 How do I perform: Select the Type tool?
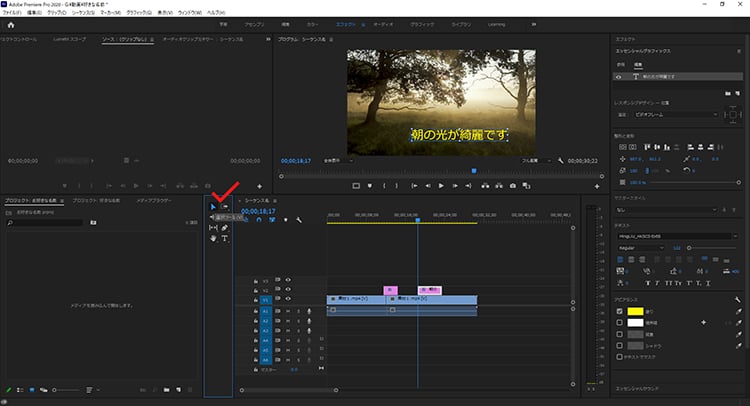coord(224,239)
